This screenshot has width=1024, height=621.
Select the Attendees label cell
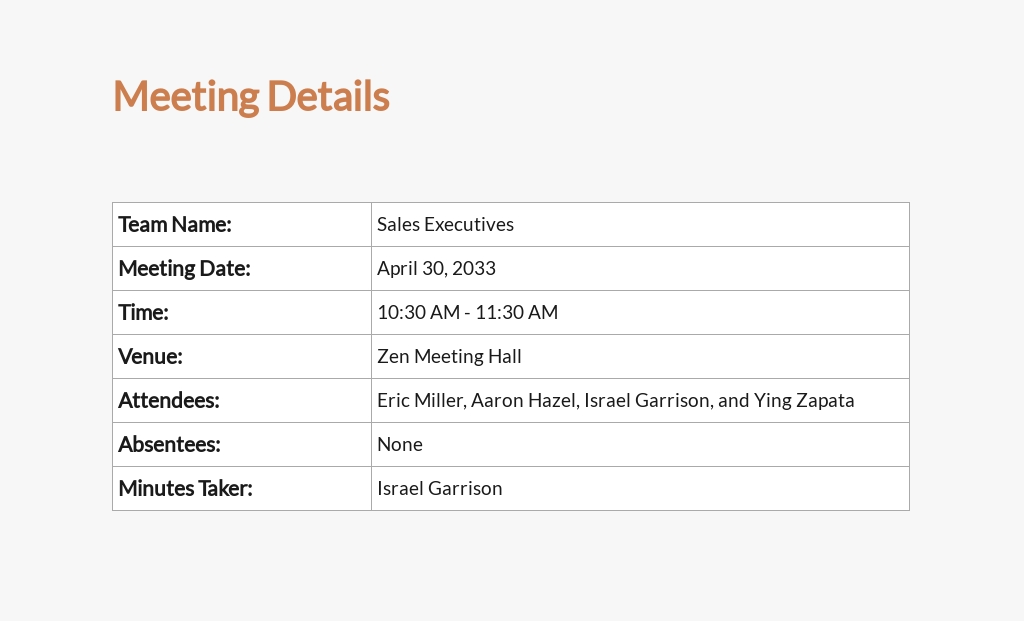pyautogui.click(x=242, y=400)
